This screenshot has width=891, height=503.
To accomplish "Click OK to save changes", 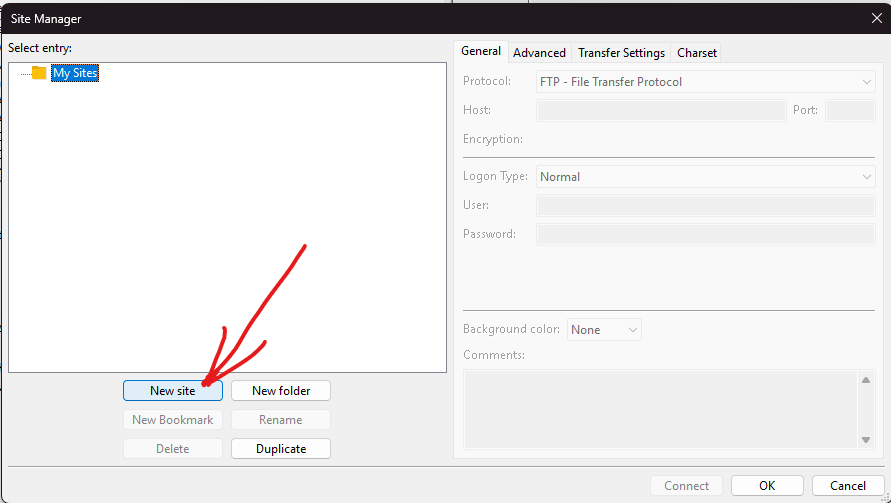I will 767,486.
